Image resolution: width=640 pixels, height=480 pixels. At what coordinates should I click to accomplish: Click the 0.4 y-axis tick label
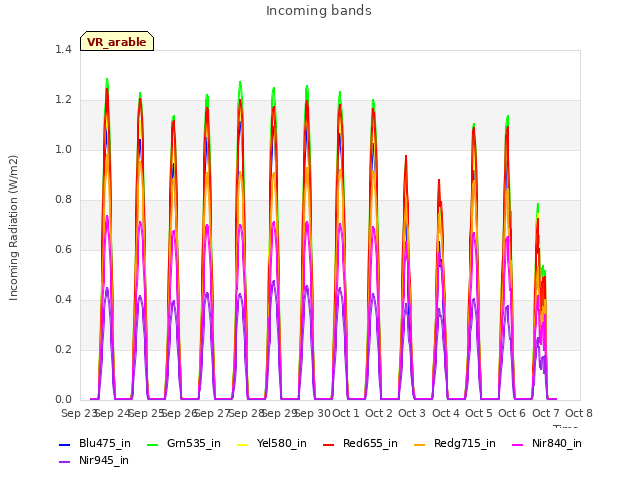[x=63, y=300]
